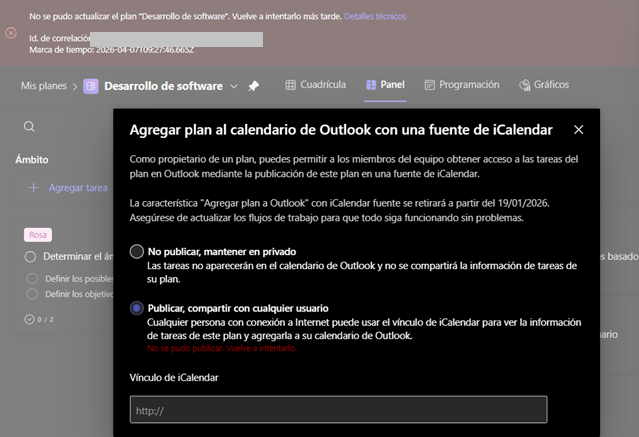Click the 0 / 2 checklist progress icon
The image size is (639, 437).
(29, 319)
